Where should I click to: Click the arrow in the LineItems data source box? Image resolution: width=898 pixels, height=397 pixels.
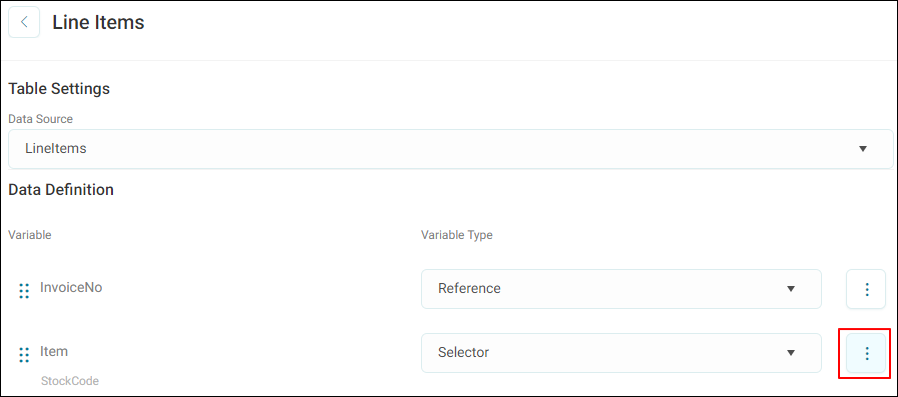point(862,149)
